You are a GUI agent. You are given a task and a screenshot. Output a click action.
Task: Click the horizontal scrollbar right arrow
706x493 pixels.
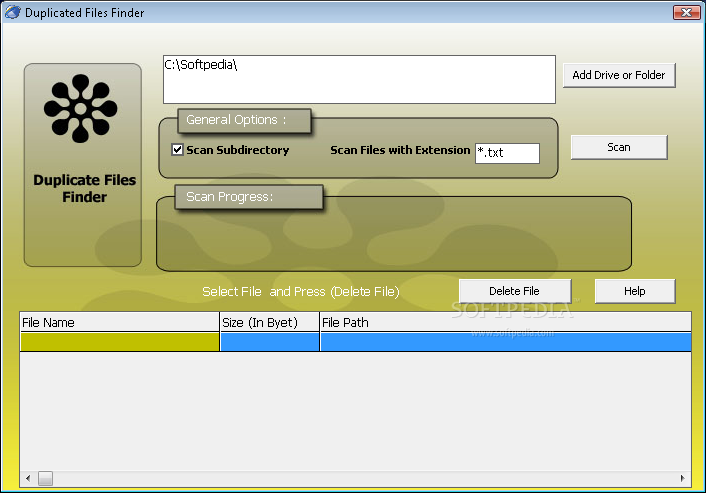pyautogui.click(x=683, y=478)
